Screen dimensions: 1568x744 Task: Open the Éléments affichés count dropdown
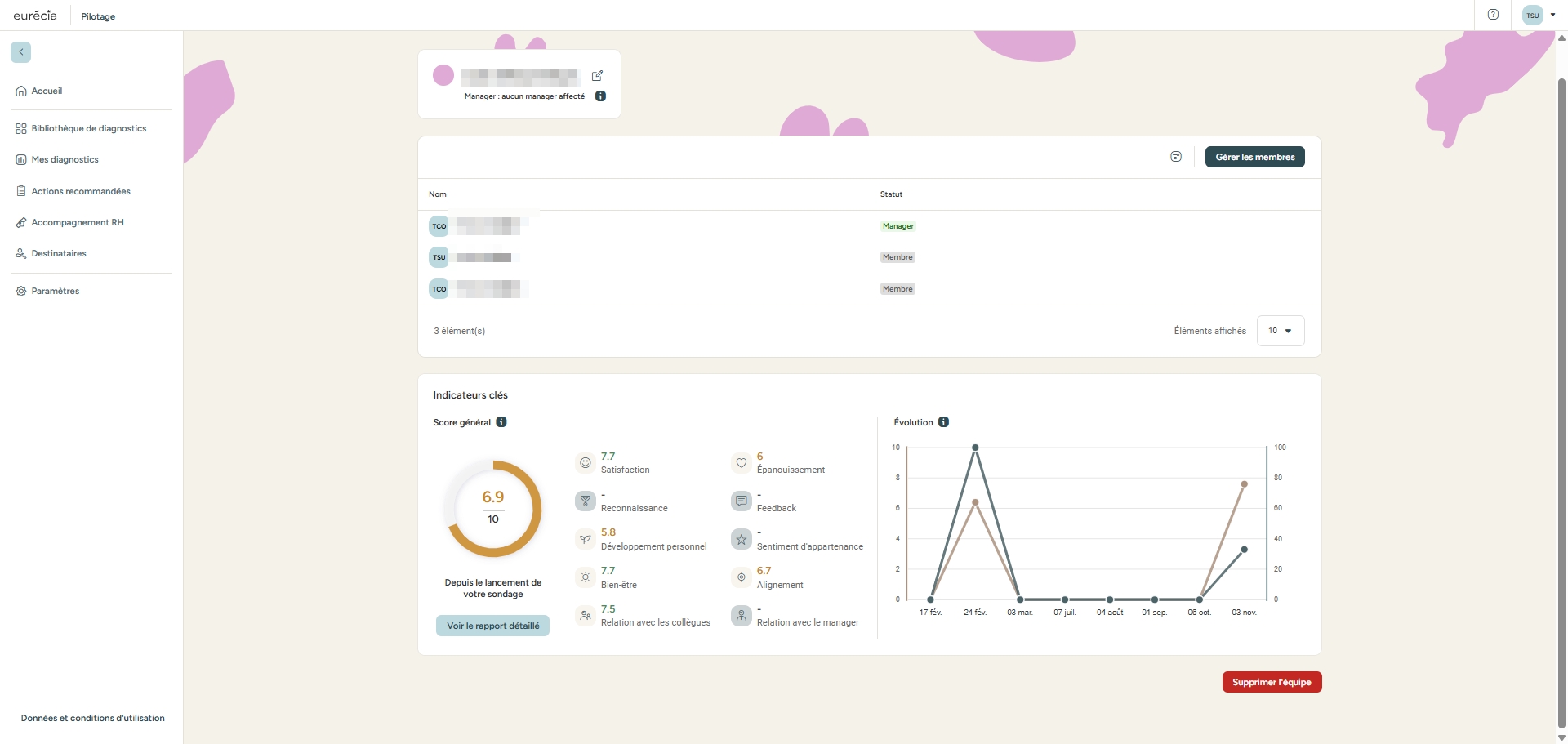tap(1280, 331)
